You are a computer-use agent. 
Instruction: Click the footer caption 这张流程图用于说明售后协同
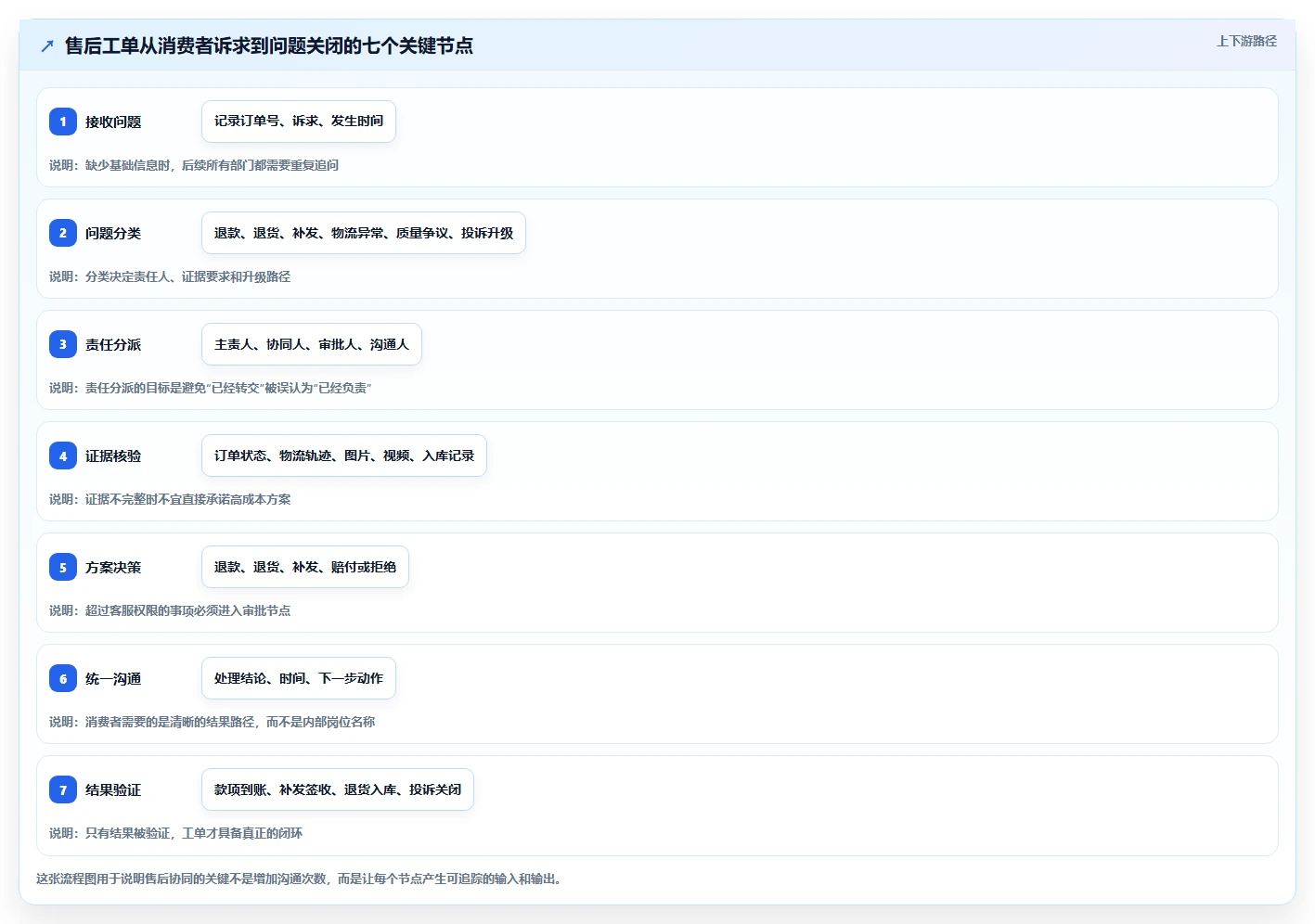(x=300, y=879)
